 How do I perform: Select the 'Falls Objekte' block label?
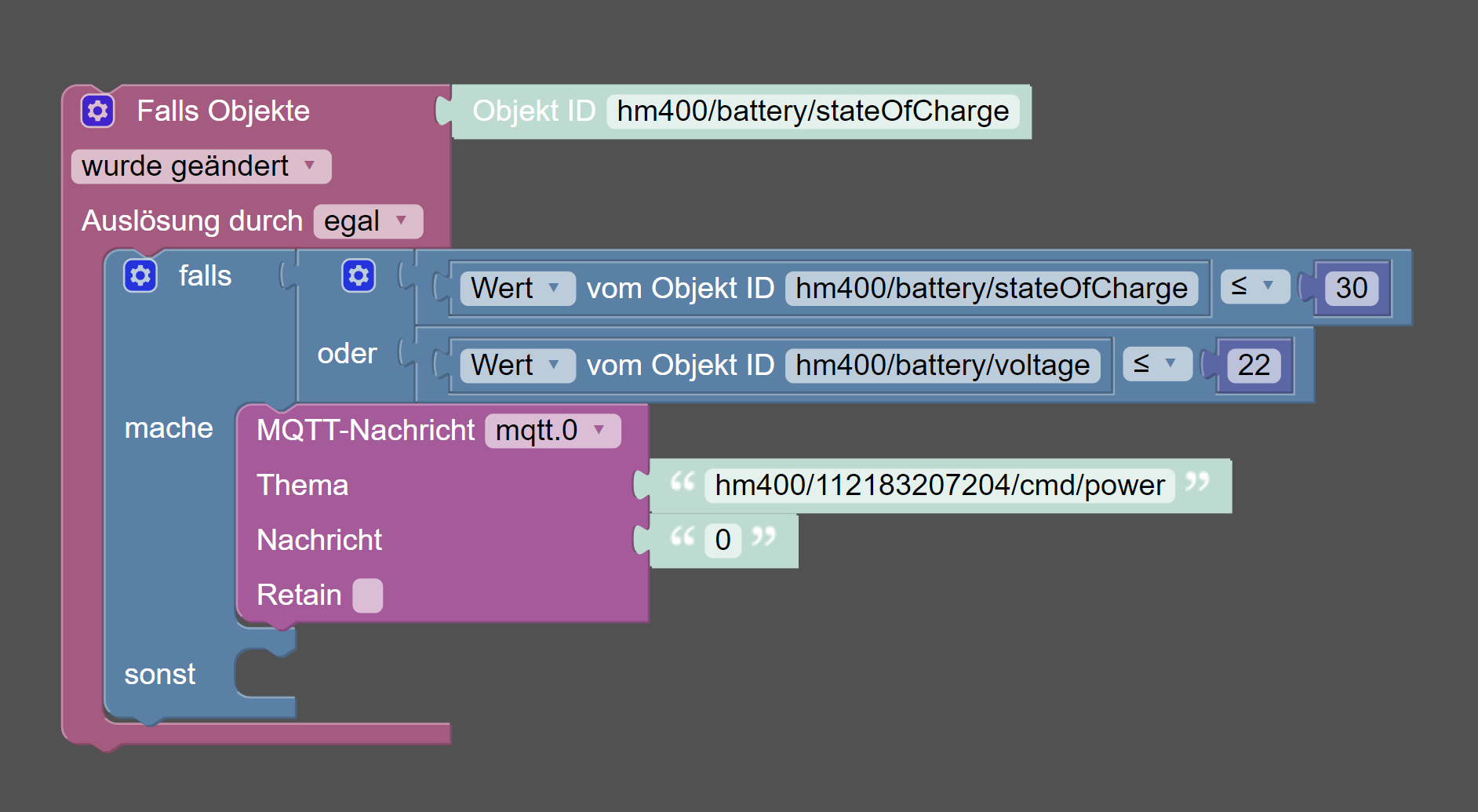pyautogui.click(x=224, y=111)
